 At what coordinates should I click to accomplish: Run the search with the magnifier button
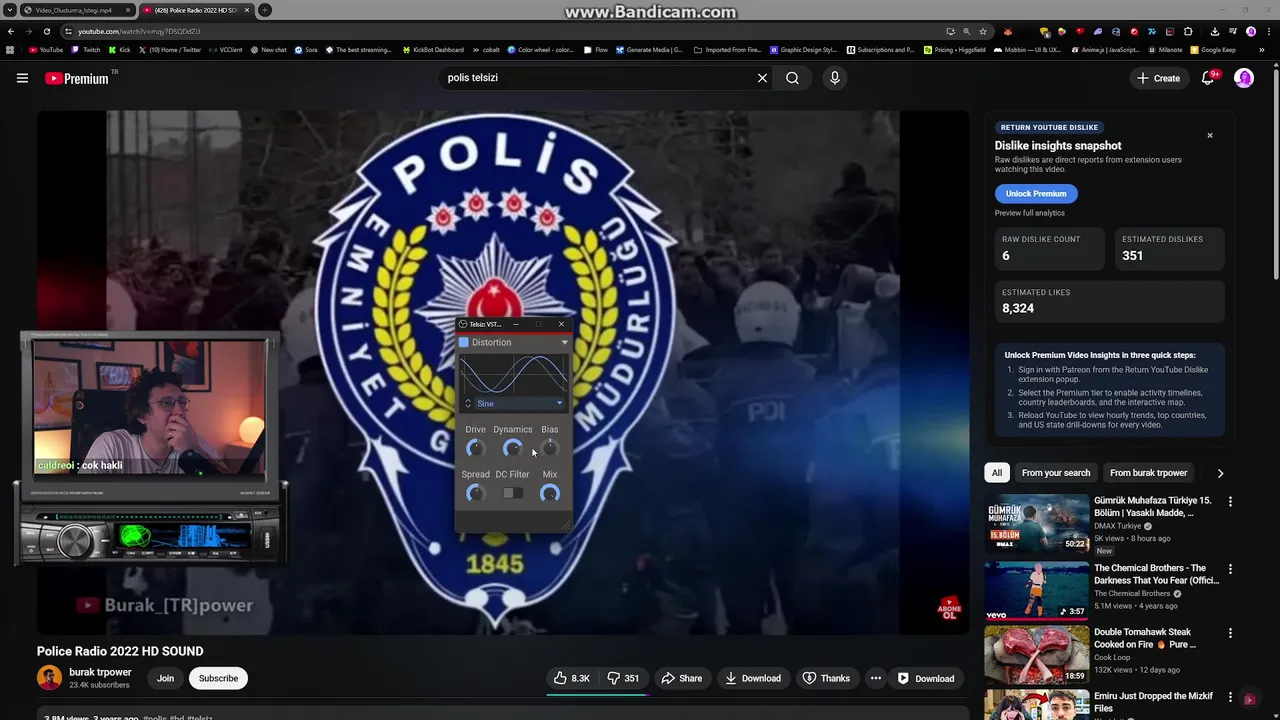click(x=792, y=78)
